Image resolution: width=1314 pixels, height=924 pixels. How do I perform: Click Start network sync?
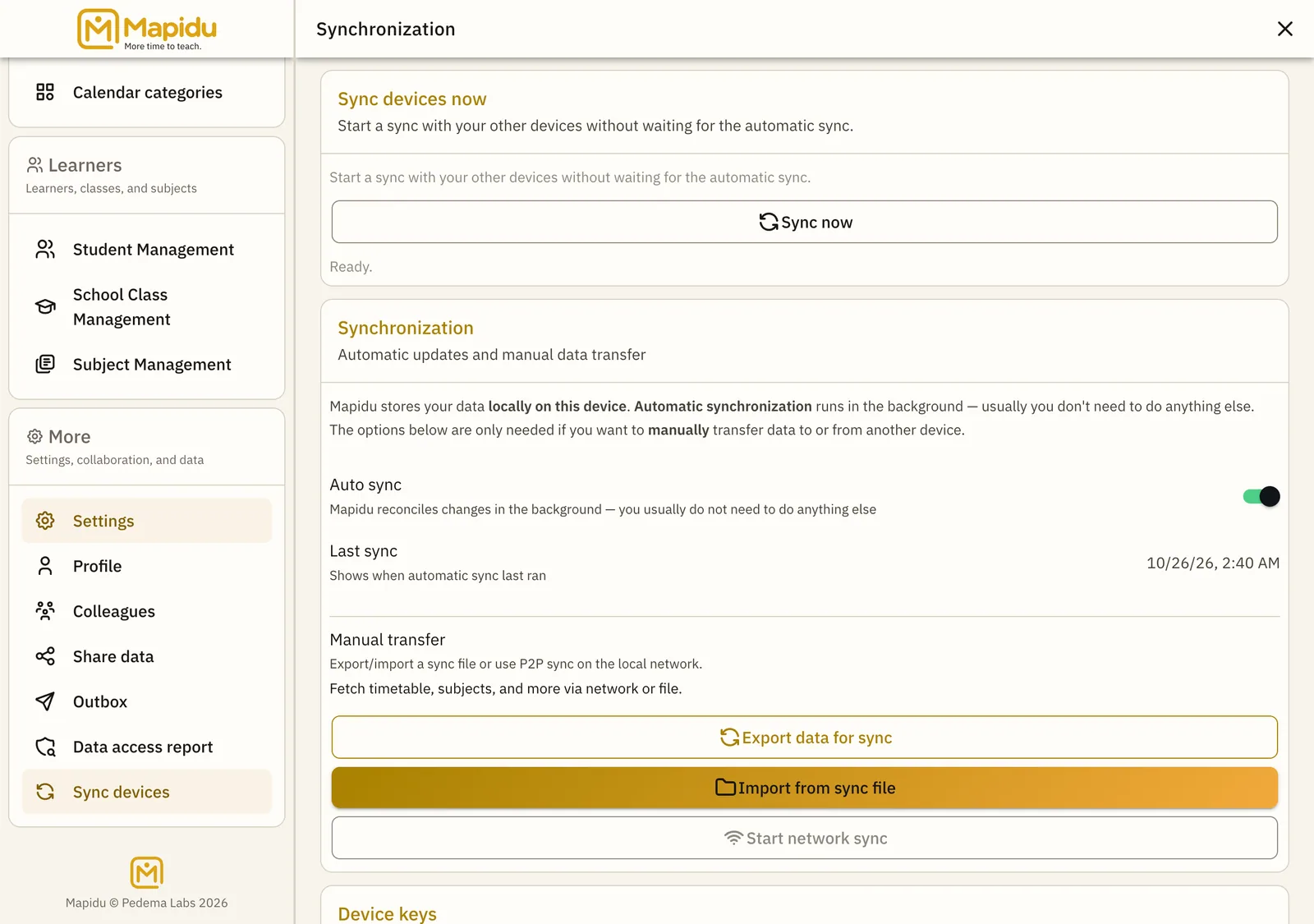coord(805,838)
